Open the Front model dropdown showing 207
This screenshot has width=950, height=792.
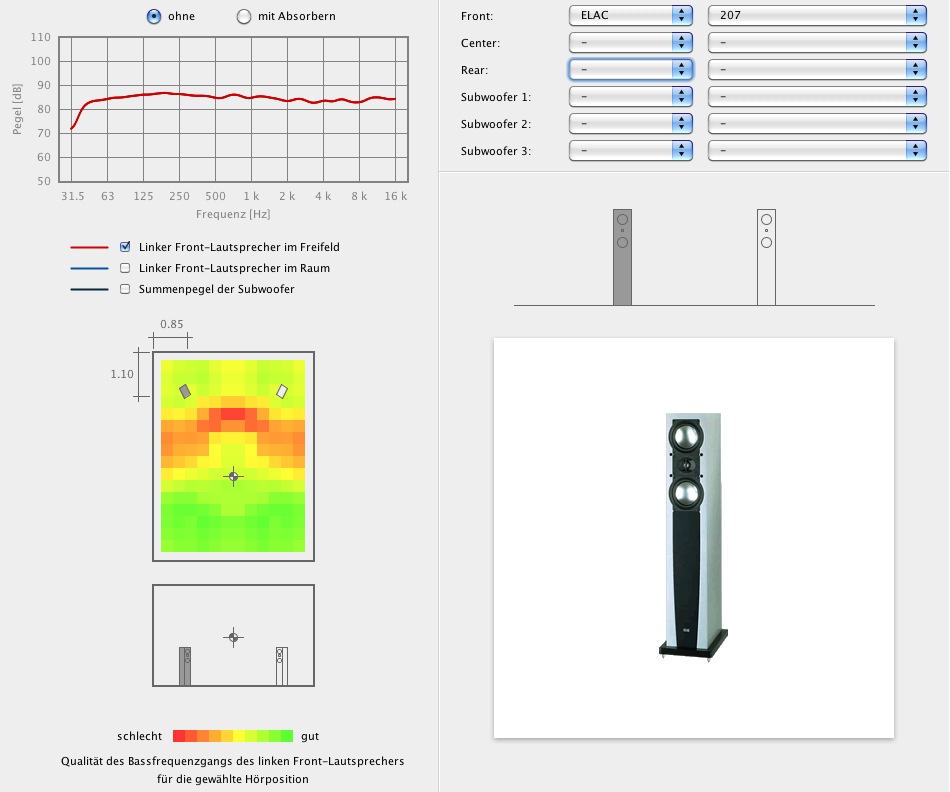point(816,15)
